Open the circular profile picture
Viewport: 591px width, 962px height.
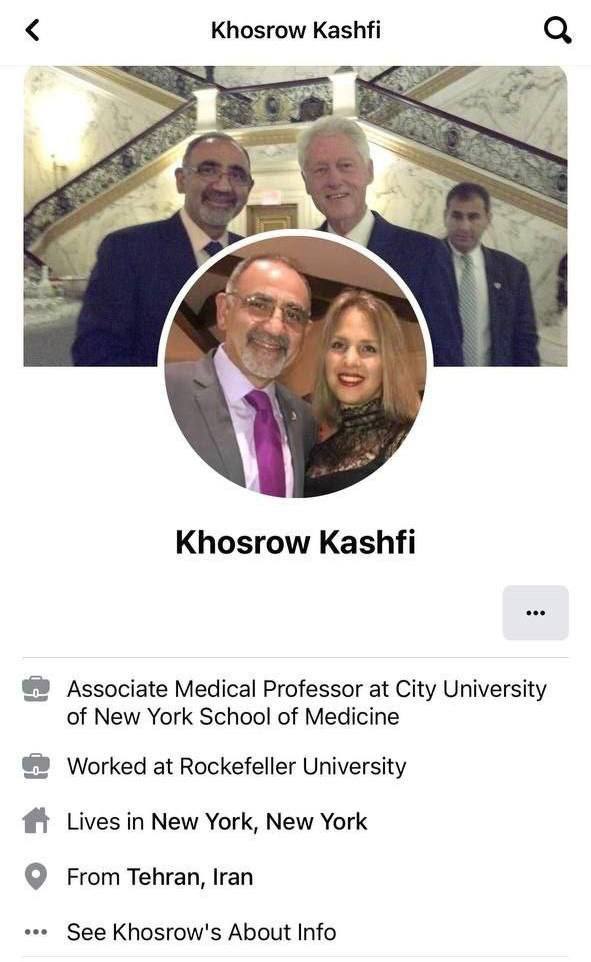tap(296, 367)
